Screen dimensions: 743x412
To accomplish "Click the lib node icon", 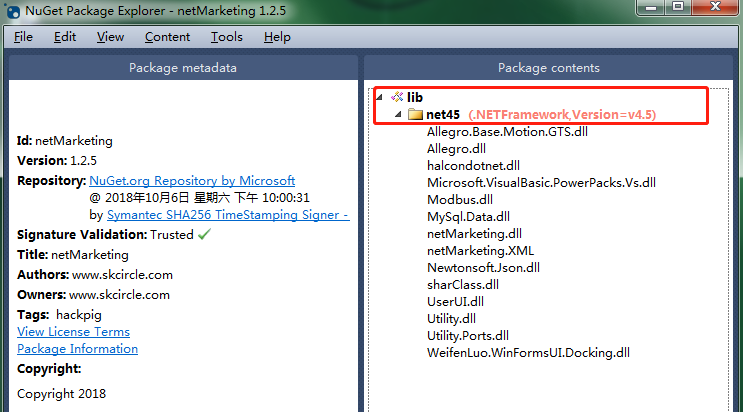I will pyautogui.click(x=397, y=97).
